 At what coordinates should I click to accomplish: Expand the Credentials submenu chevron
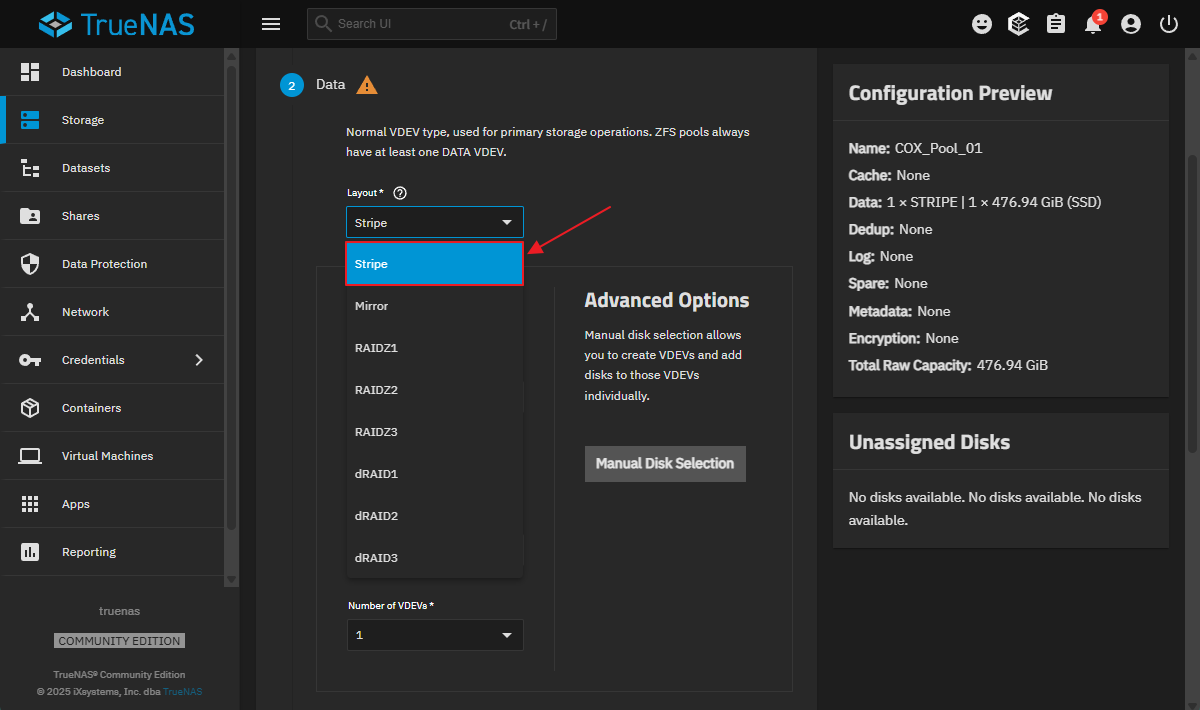(199, 360)
